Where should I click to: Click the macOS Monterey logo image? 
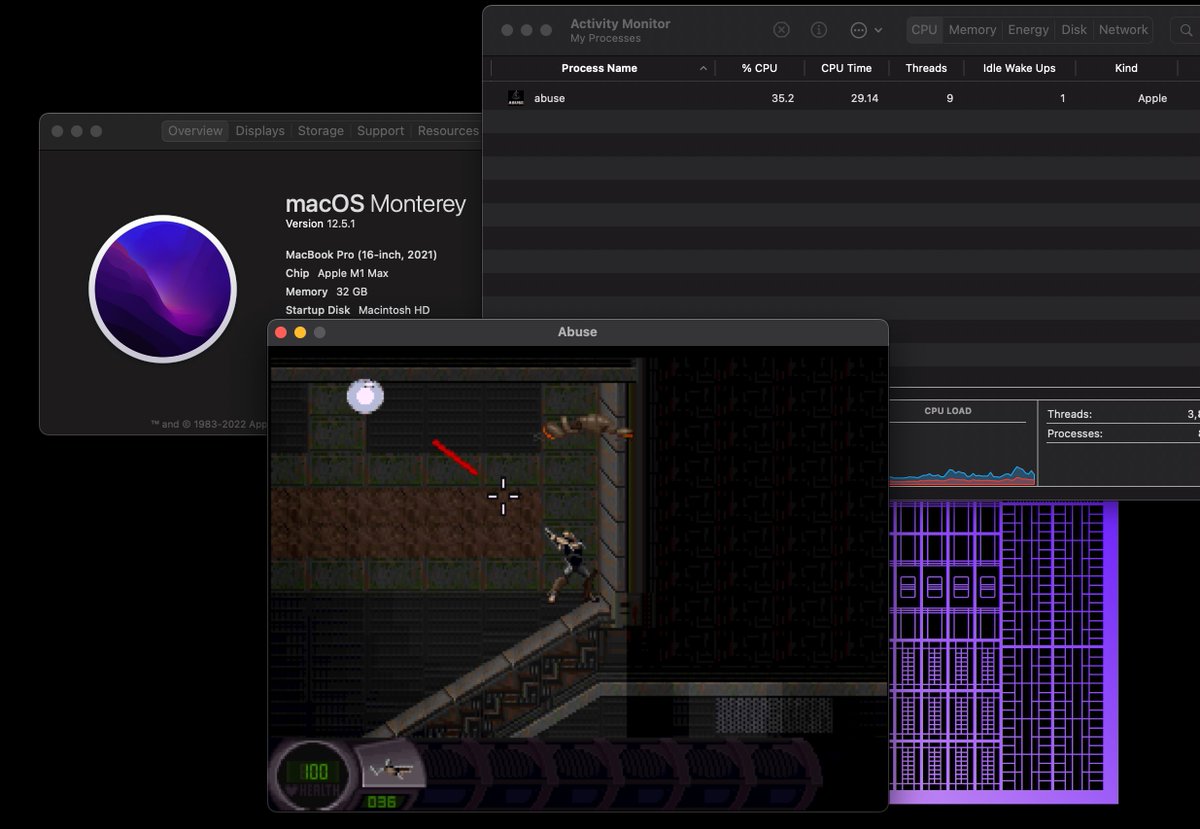[163, 289]
